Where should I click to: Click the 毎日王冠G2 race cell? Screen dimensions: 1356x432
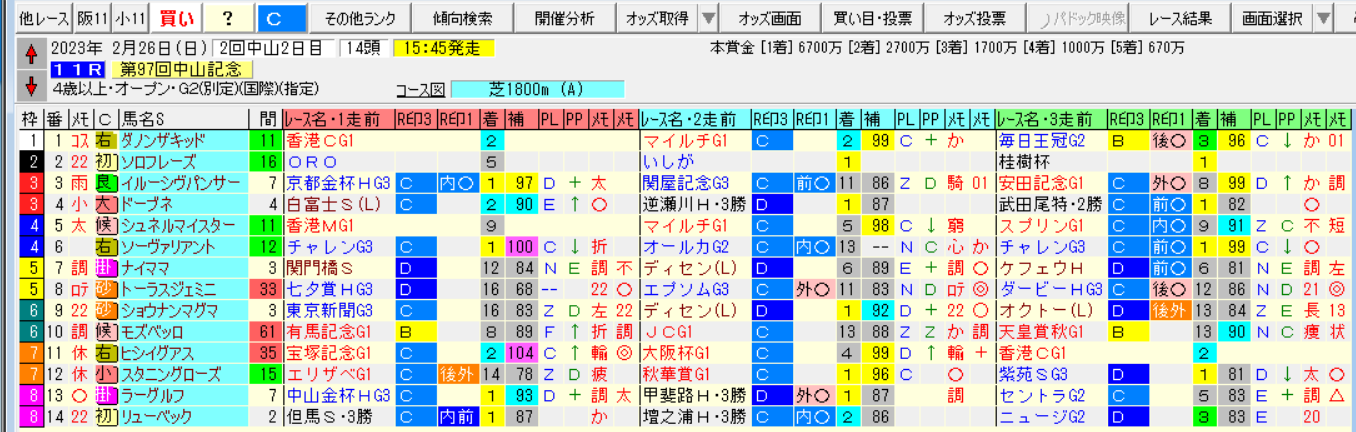(x=1051, y=141)
